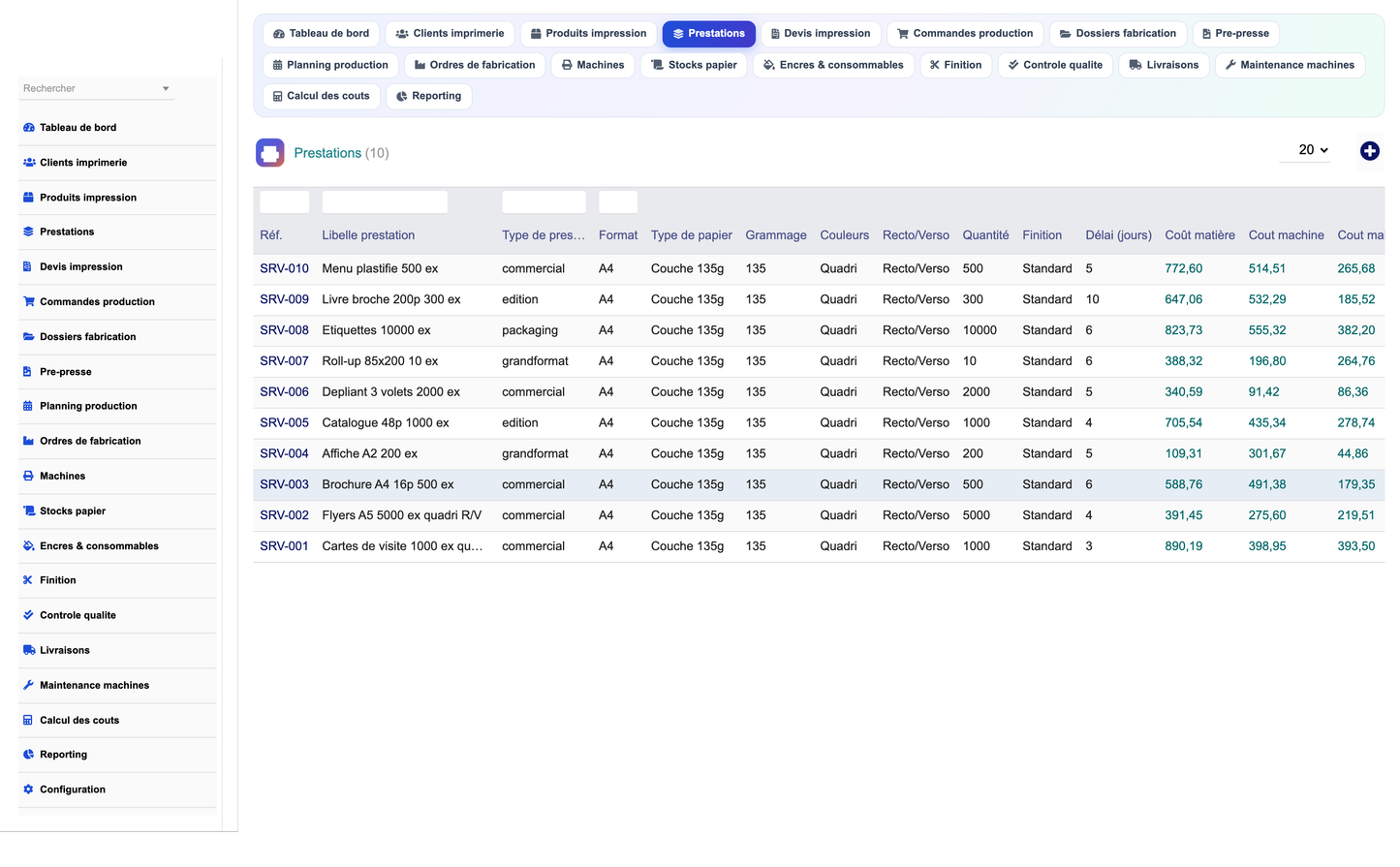The height and width of the screenshot is (867, 1400).
Task: Switch to Tableau de bord top tab
Action: pyautogui.click(x=321, y=34)
